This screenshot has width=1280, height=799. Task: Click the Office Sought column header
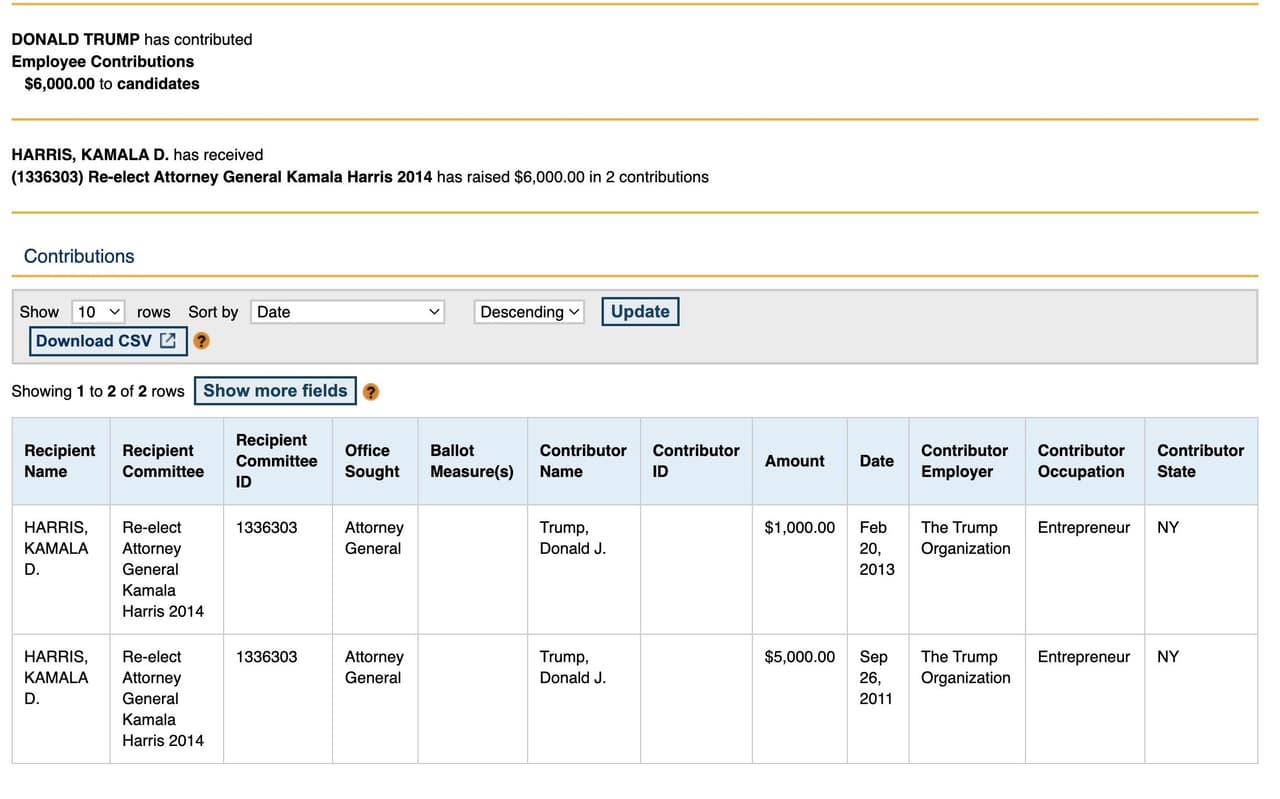point(373,461)
